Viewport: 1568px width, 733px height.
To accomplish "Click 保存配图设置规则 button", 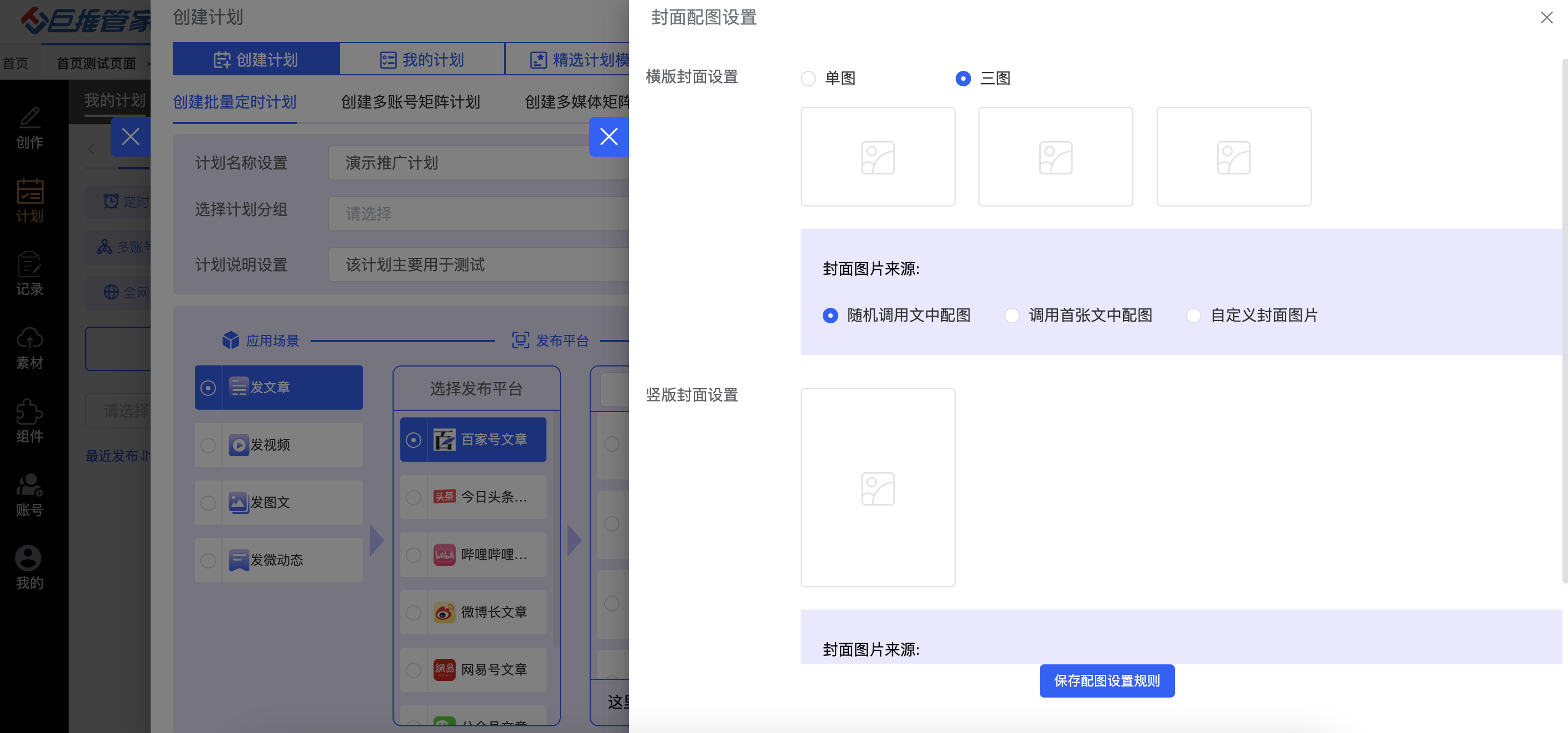I will coord(1106,680).
